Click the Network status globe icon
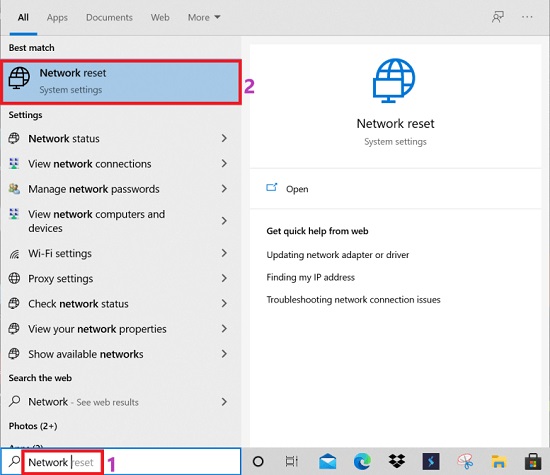The height and width of the screenshot is (475, 550). tap(14, 138)
